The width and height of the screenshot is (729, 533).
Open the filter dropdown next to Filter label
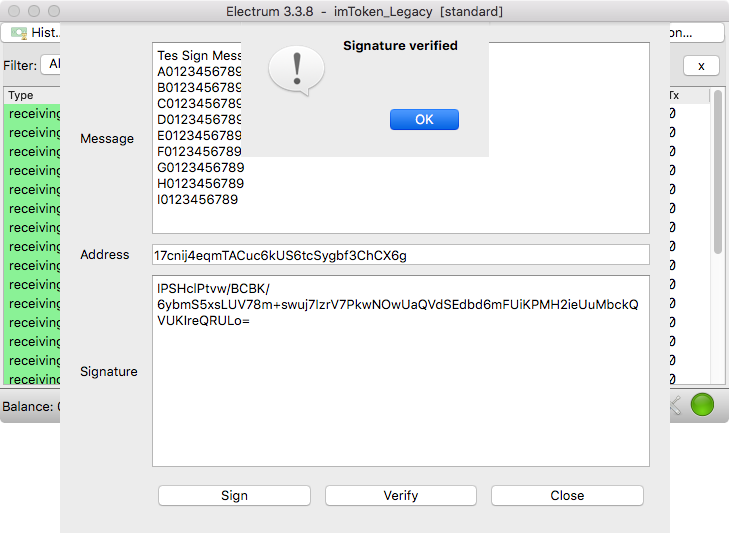51,64
